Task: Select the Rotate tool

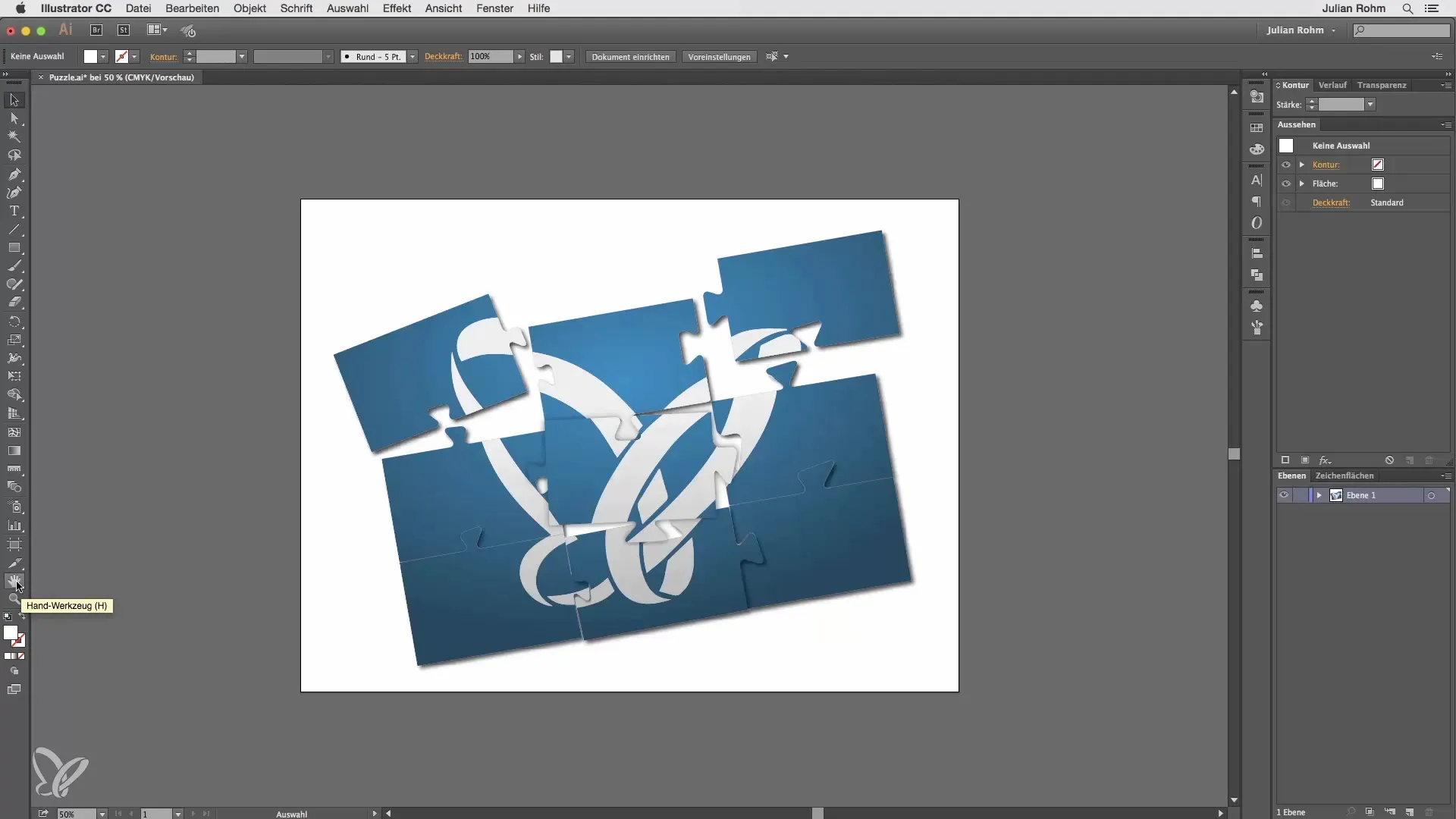Action: point(14,322)
